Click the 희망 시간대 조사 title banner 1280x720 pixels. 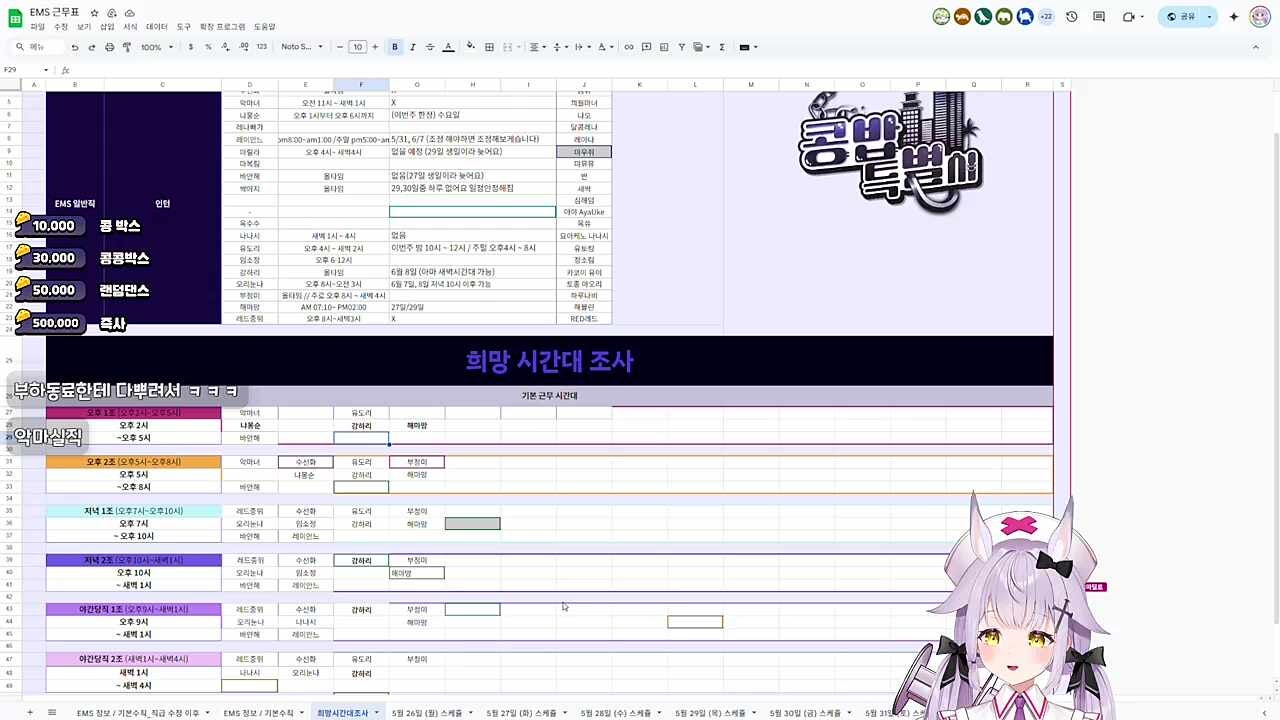pos(549,361)
